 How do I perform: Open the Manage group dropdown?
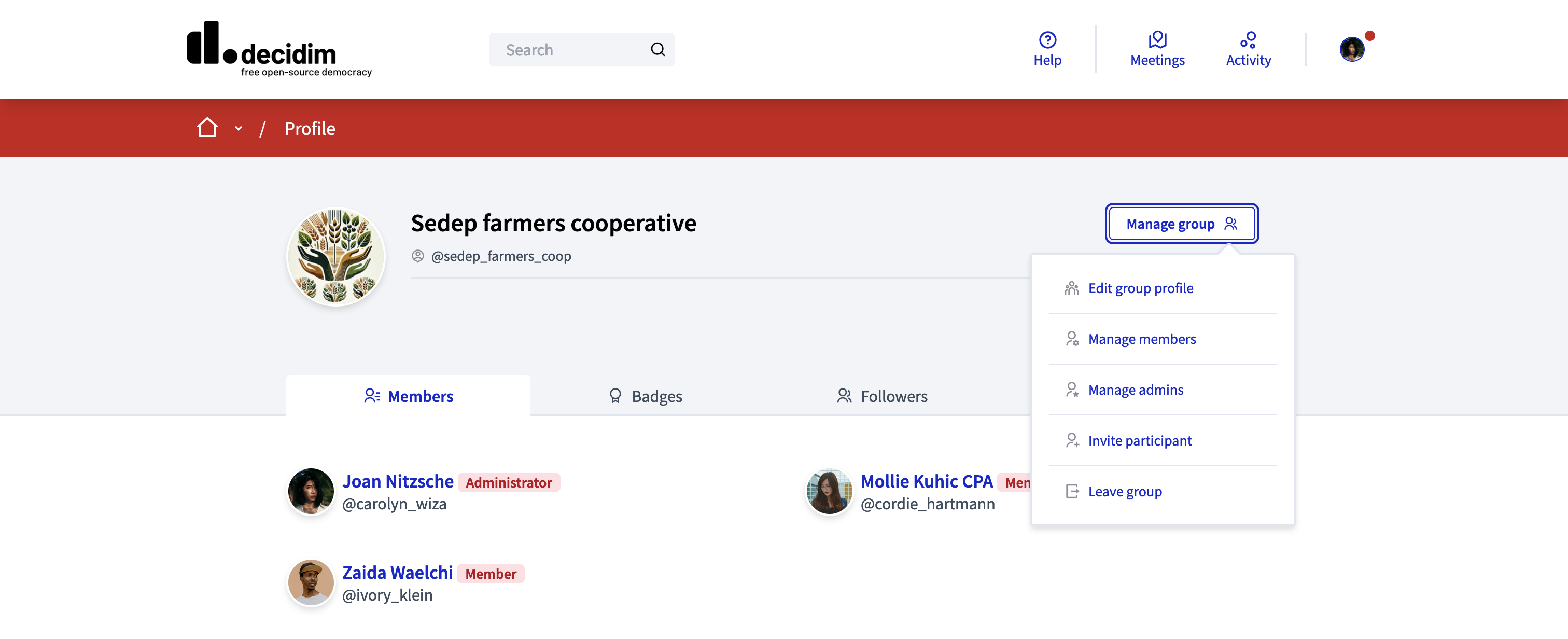pyautogui.click(x=1182, y=224)
